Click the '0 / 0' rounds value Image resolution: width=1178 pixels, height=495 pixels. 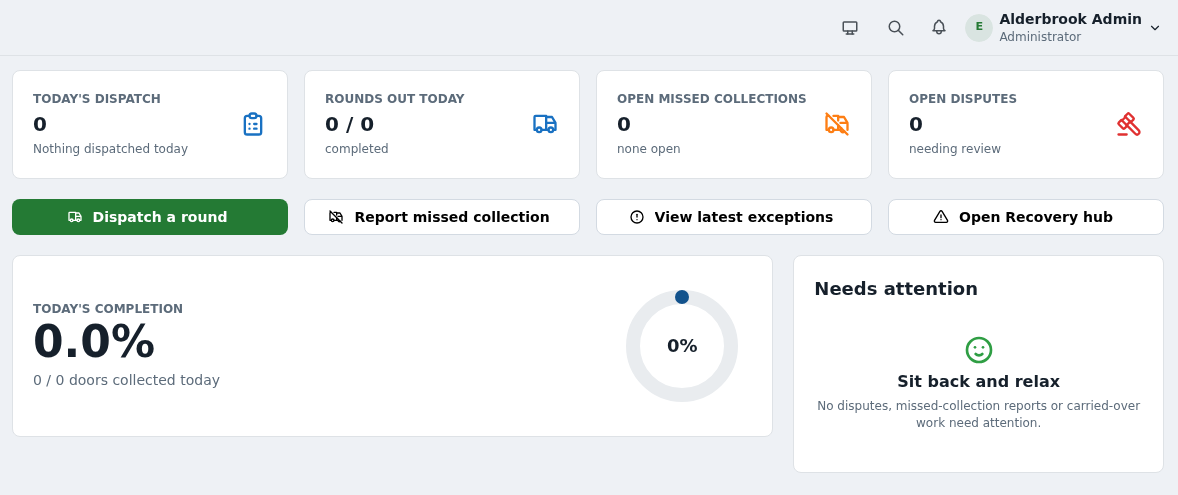[x=349, y=124]
